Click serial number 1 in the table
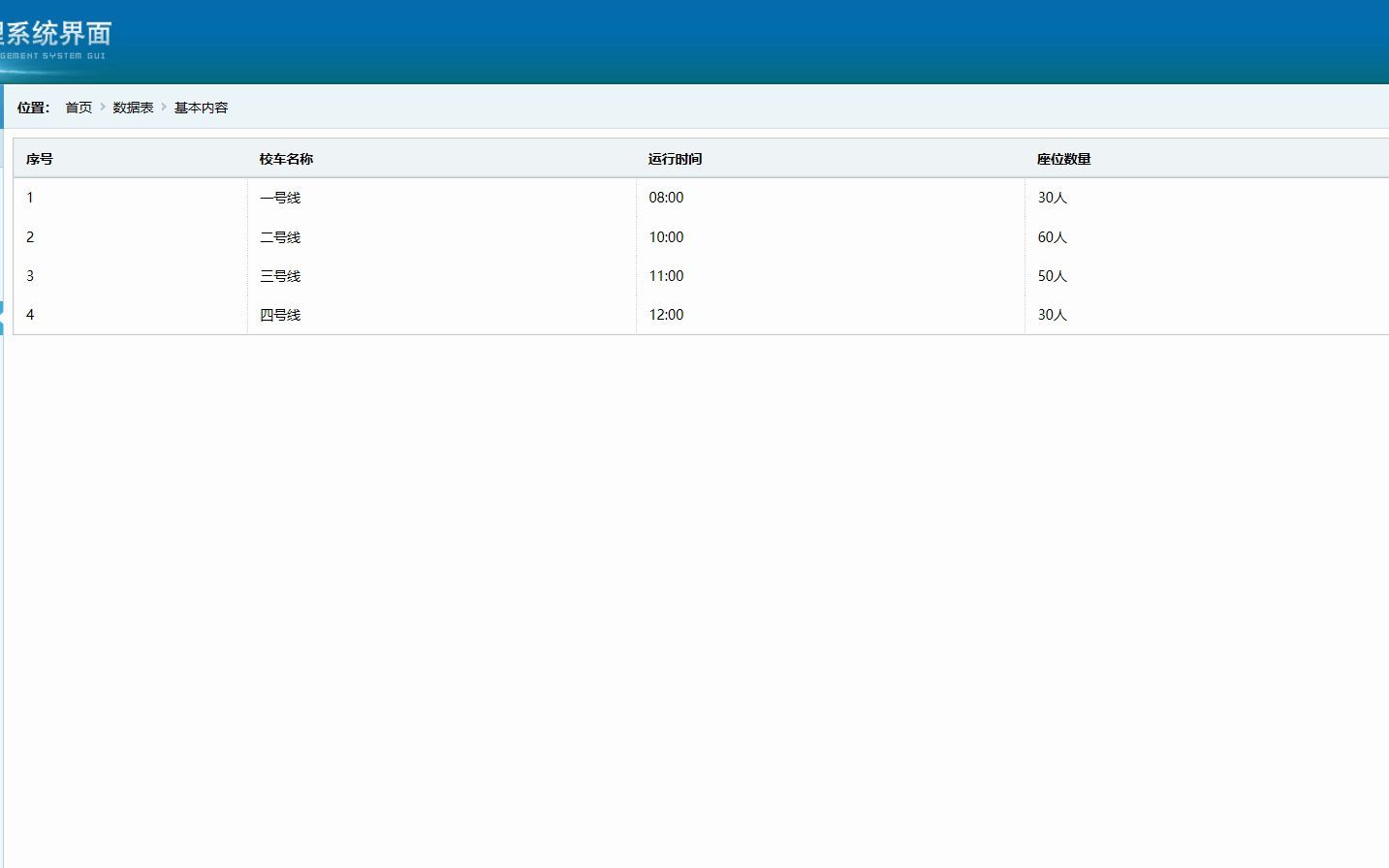 point(30,198)
